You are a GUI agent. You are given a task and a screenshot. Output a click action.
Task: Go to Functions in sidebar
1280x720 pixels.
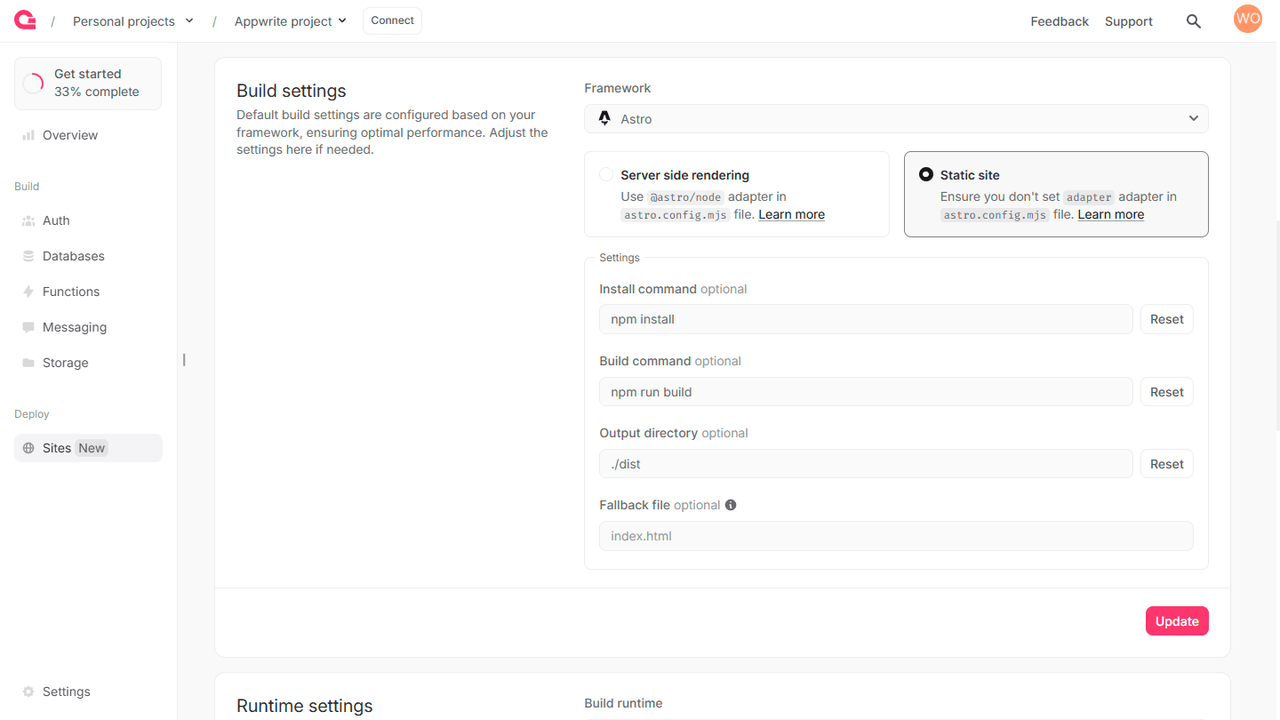(70, 292)
